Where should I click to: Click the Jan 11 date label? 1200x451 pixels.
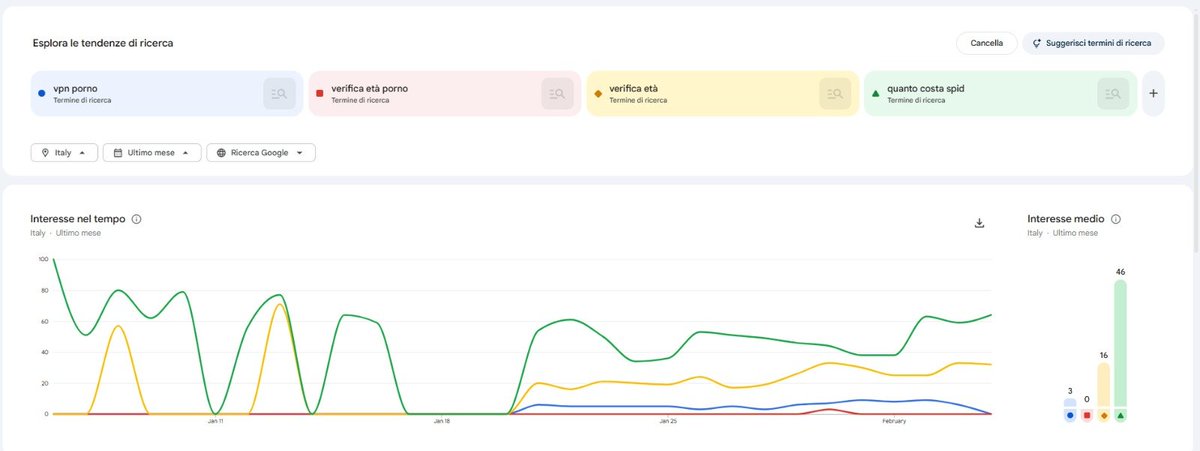pyautogui.click(x=215, y=421)
